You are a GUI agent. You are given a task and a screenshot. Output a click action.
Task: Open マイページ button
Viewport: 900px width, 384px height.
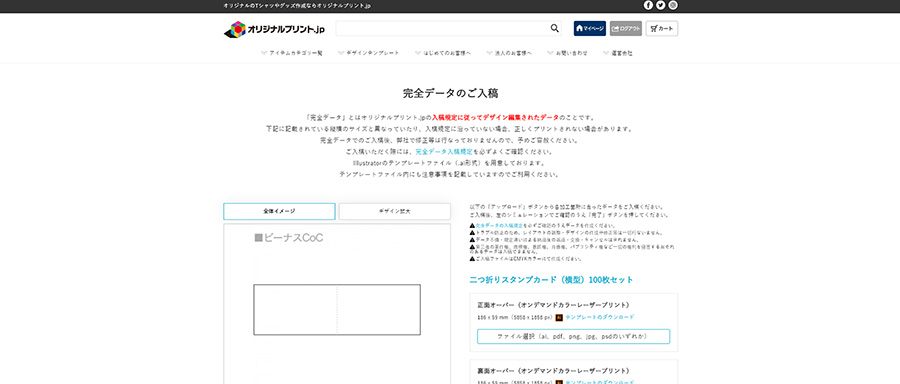coord(589,28)
